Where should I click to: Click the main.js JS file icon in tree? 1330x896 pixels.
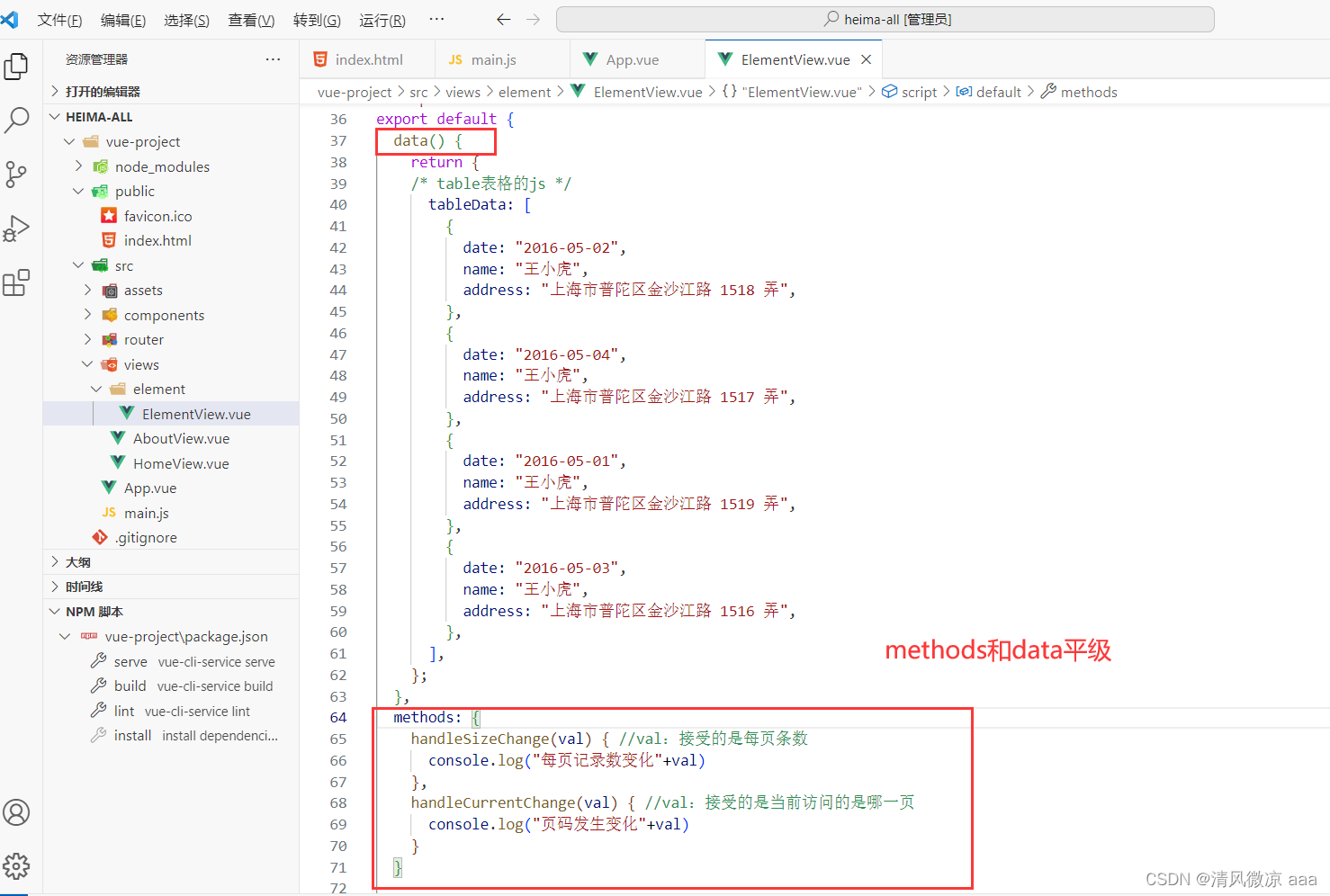pyautogui.click(x=109, y=513)
